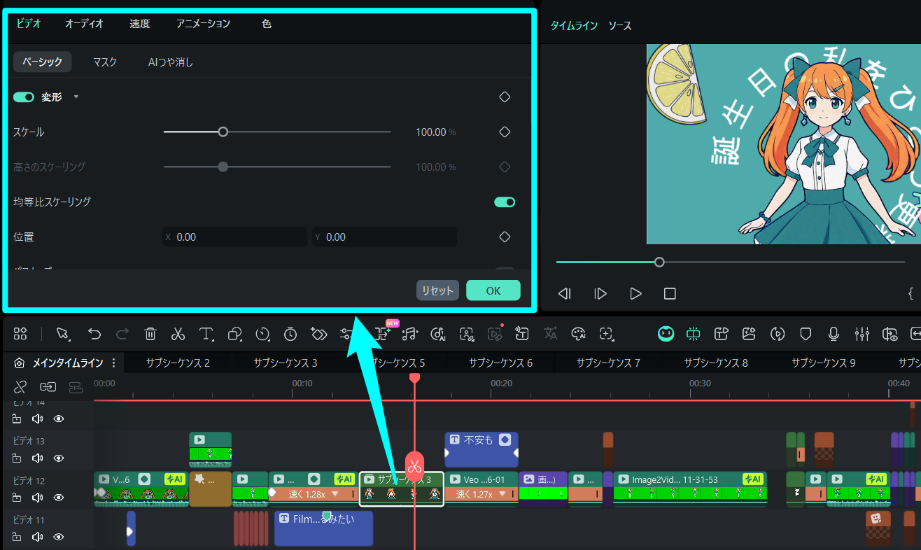Click the auto link icon above tracks
Screen dimensions: 921x550
[48, 387]
